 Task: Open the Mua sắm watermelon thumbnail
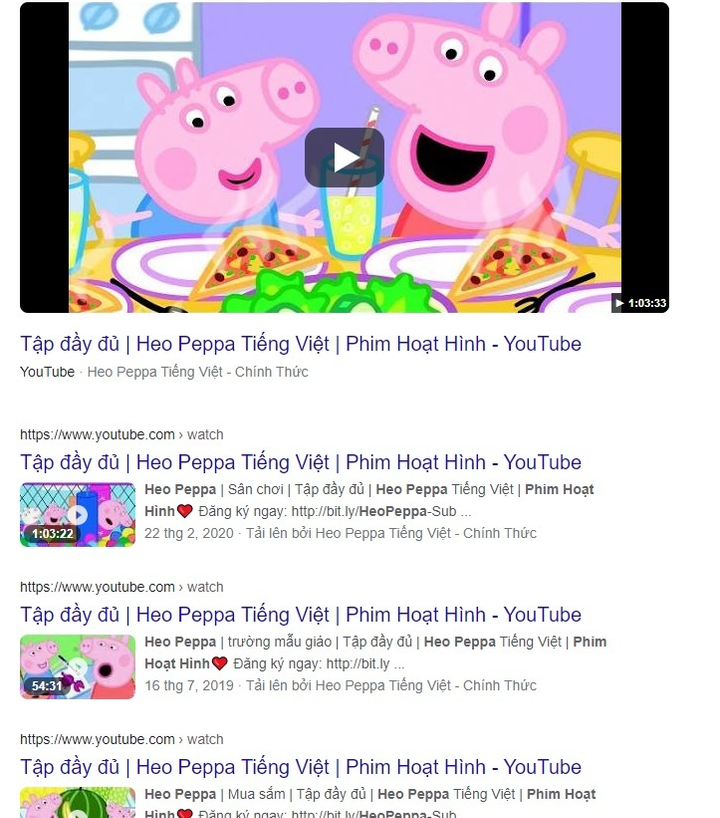[78, 802]
